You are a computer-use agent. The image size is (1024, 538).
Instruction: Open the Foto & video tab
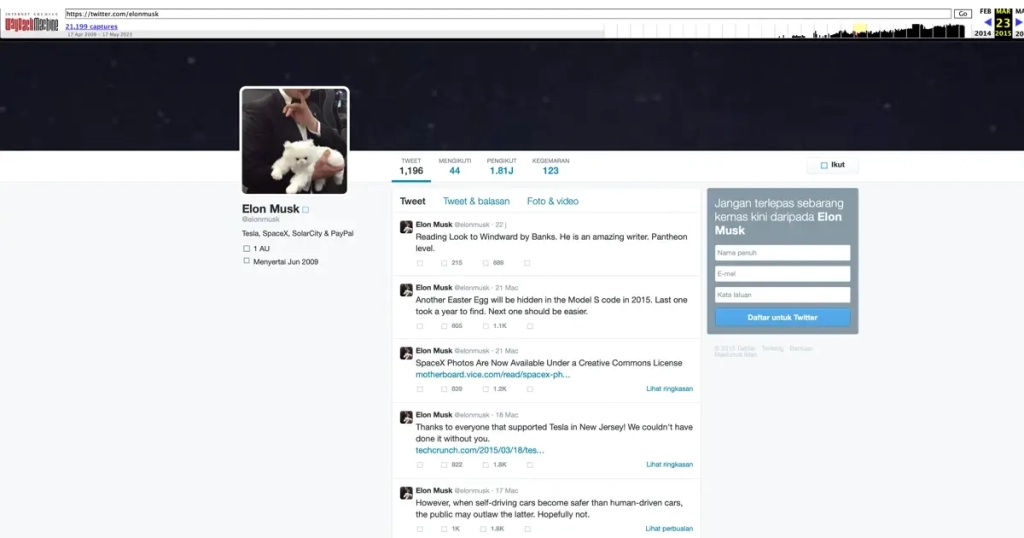(552, 201)
